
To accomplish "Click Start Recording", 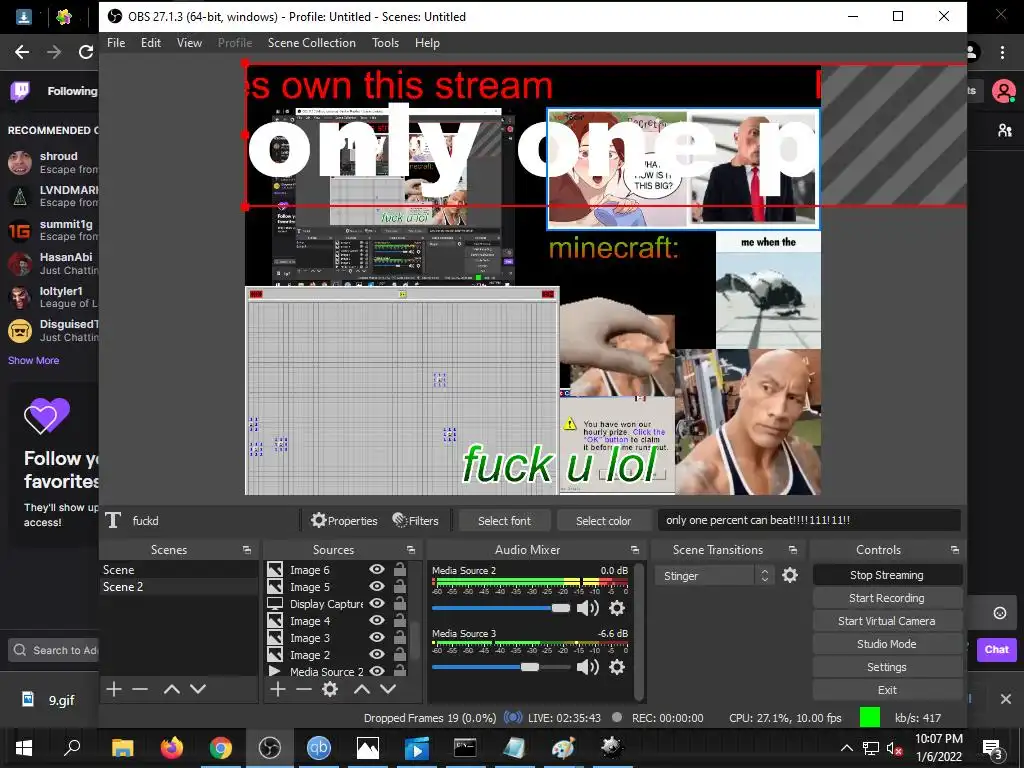I will 887,598.
